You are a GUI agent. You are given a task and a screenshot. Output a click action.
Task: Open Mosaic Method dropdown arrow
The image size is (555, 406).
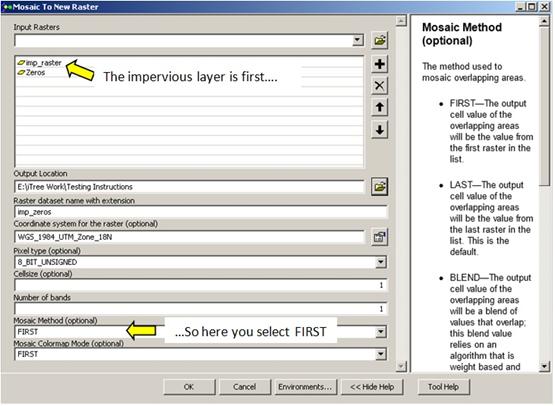coord(381,332)
